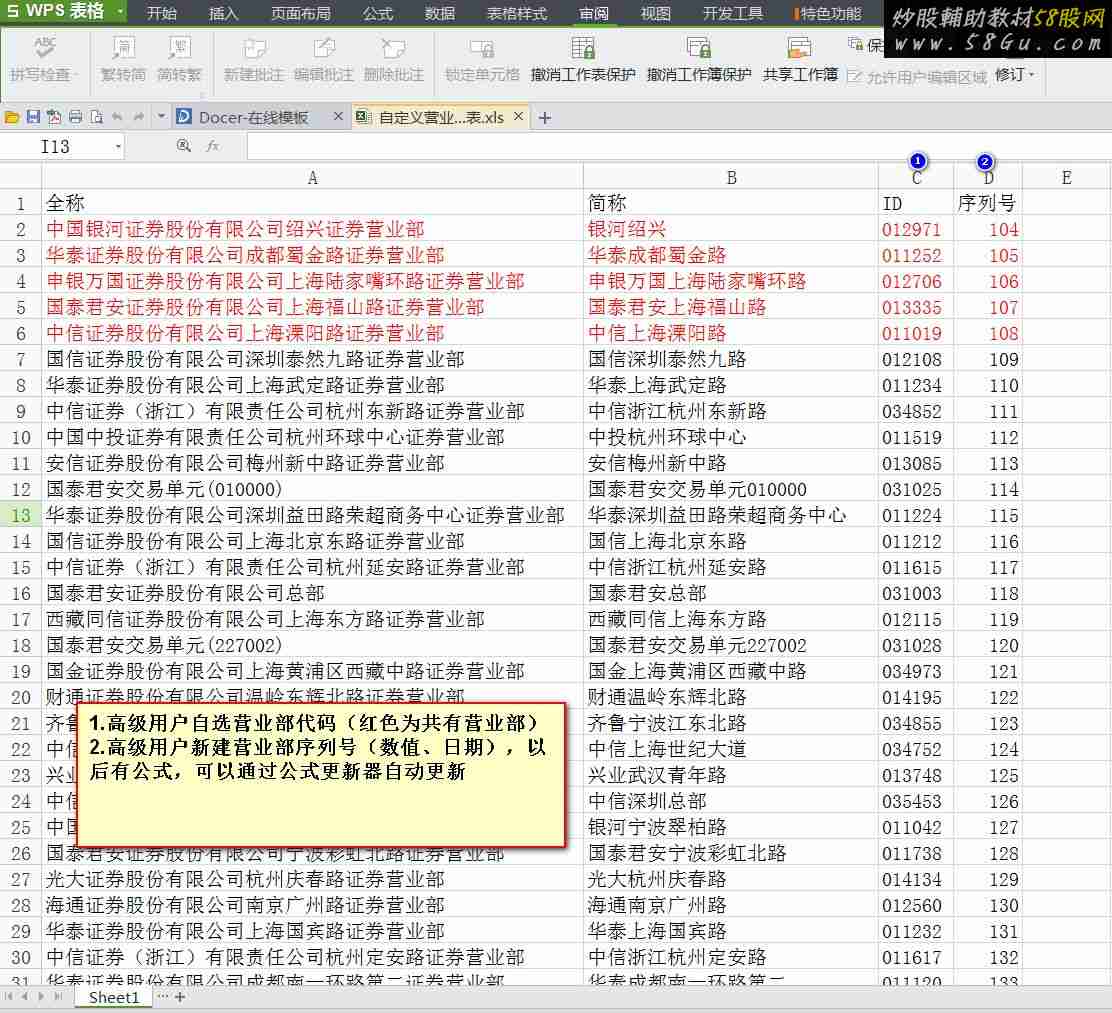This screenshot has width=1112, height=1013.
Task: Open the 数据 ribbon tab
Action: point(440,13)
